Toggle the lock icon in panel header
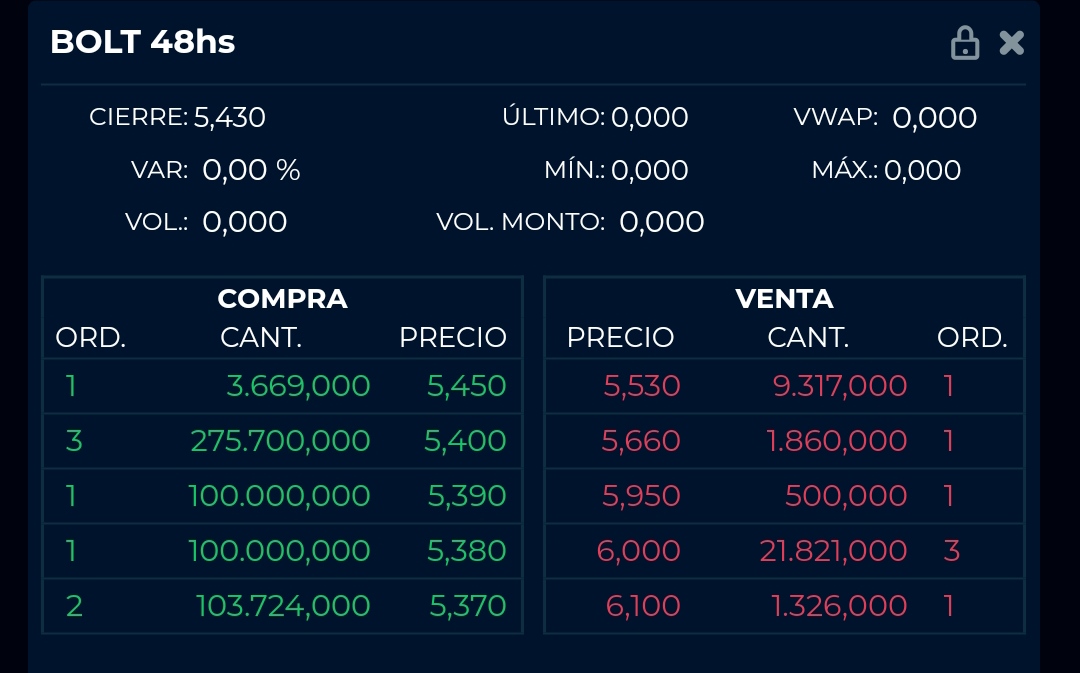The image size is (1080, 673). coord(965,43)
